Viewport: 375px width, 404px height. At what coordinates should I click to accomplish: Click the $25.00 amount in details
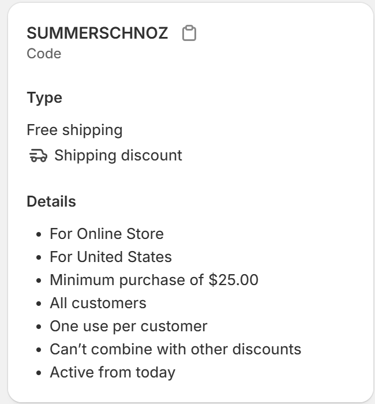[233, 280]
